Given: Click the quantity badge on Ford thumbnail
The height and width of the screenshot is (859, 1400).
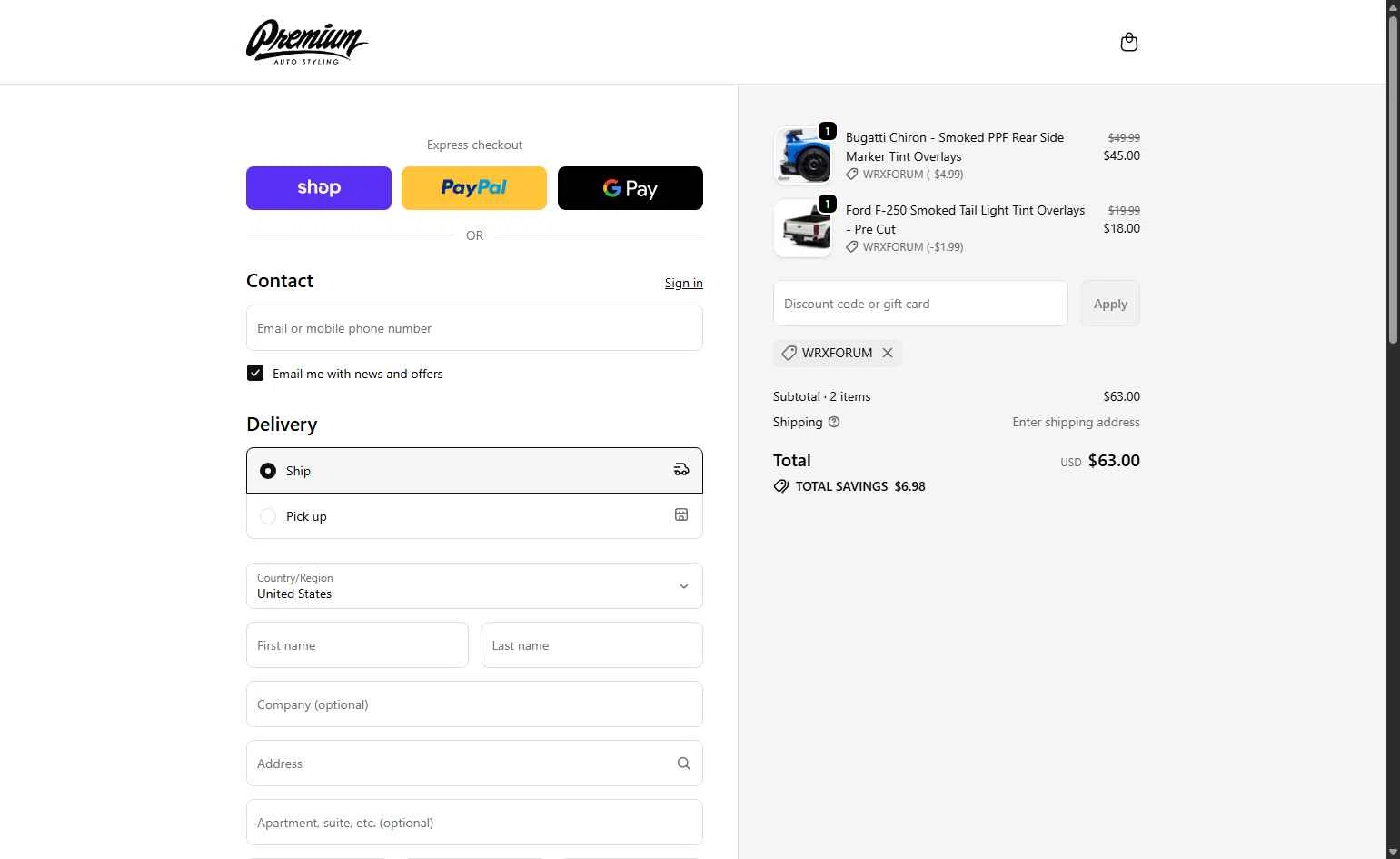Looking at the screenshot, I should click(x=828, y=204).
